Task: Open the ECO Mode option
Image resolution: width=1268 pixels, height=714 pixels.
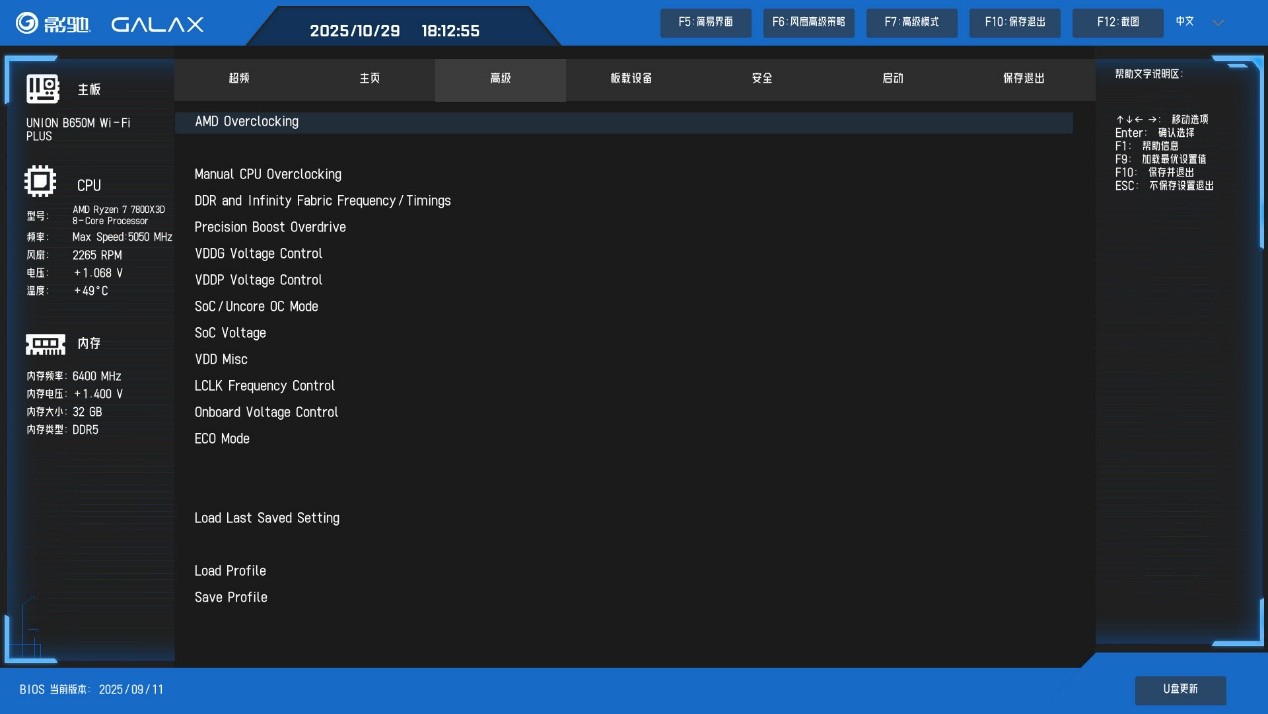Action: (x=222, y=439)
